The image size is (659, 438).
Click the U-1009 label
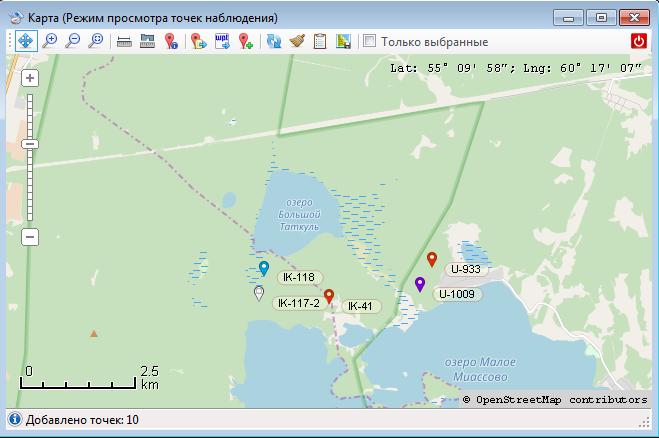[457, 294]
